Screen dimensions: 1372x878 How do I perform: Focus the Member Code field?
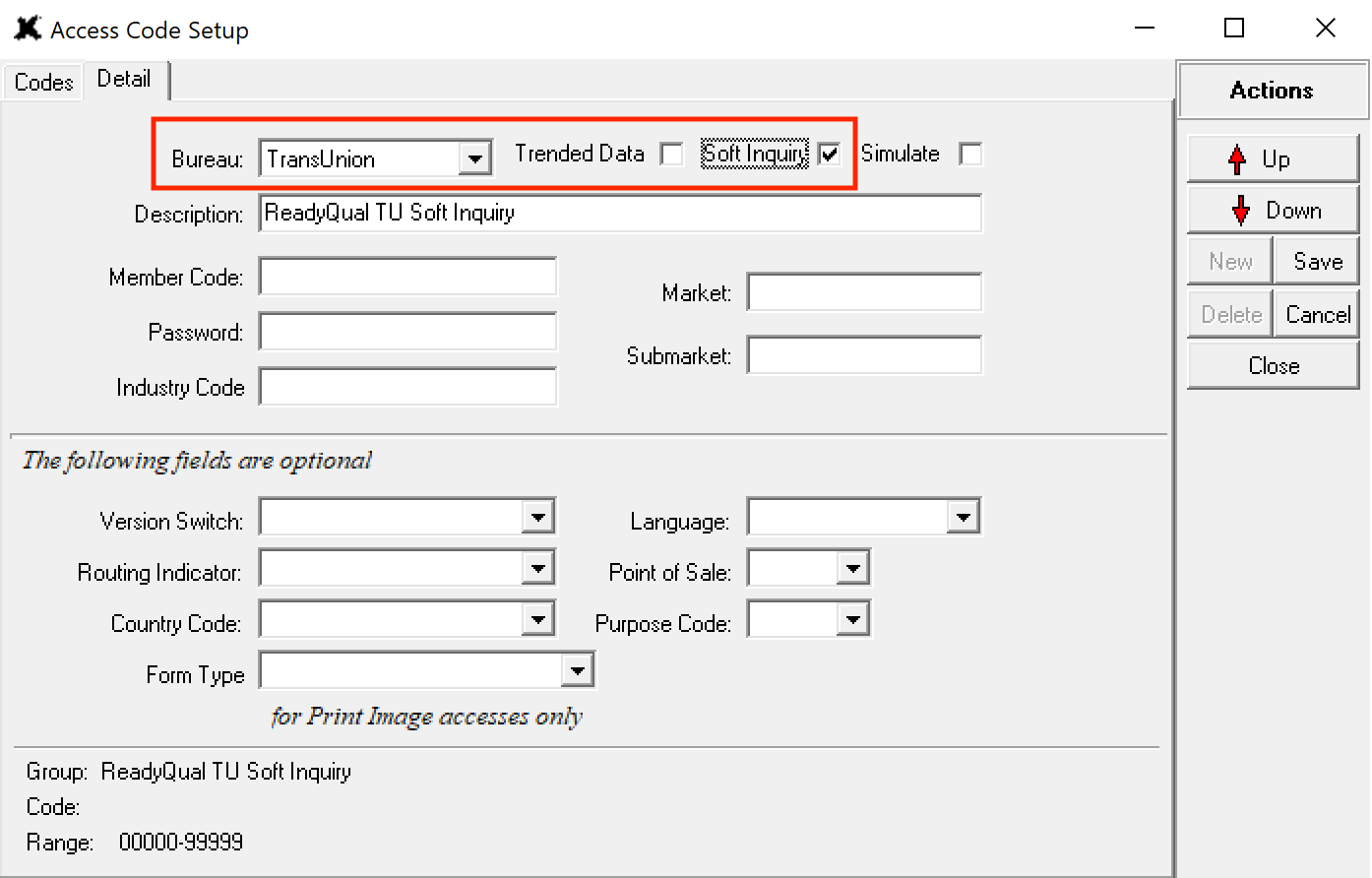[x=407, y=277]
